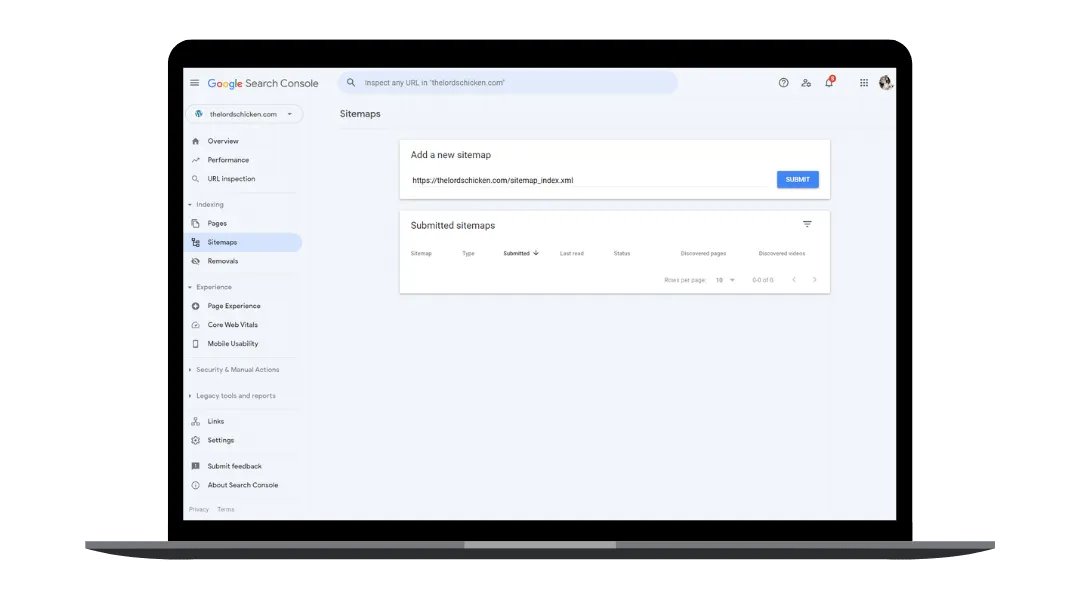The height and width of the screenshot is (600, 1080).
Task: Select Pages in the sidebar
Action: 217,223
